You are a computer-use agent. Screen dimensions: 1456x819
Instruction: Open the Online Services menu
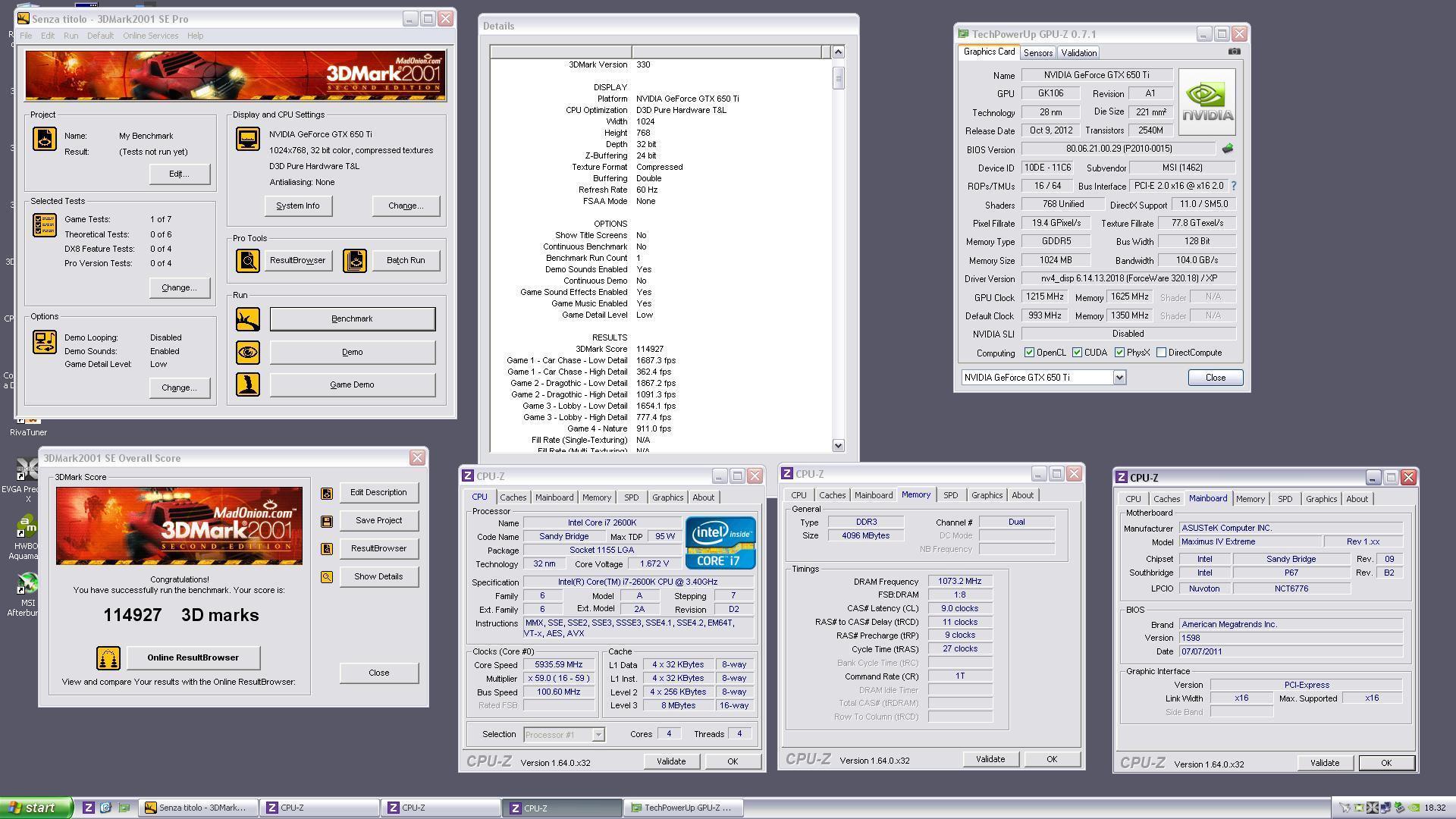[x=150, y=36]
